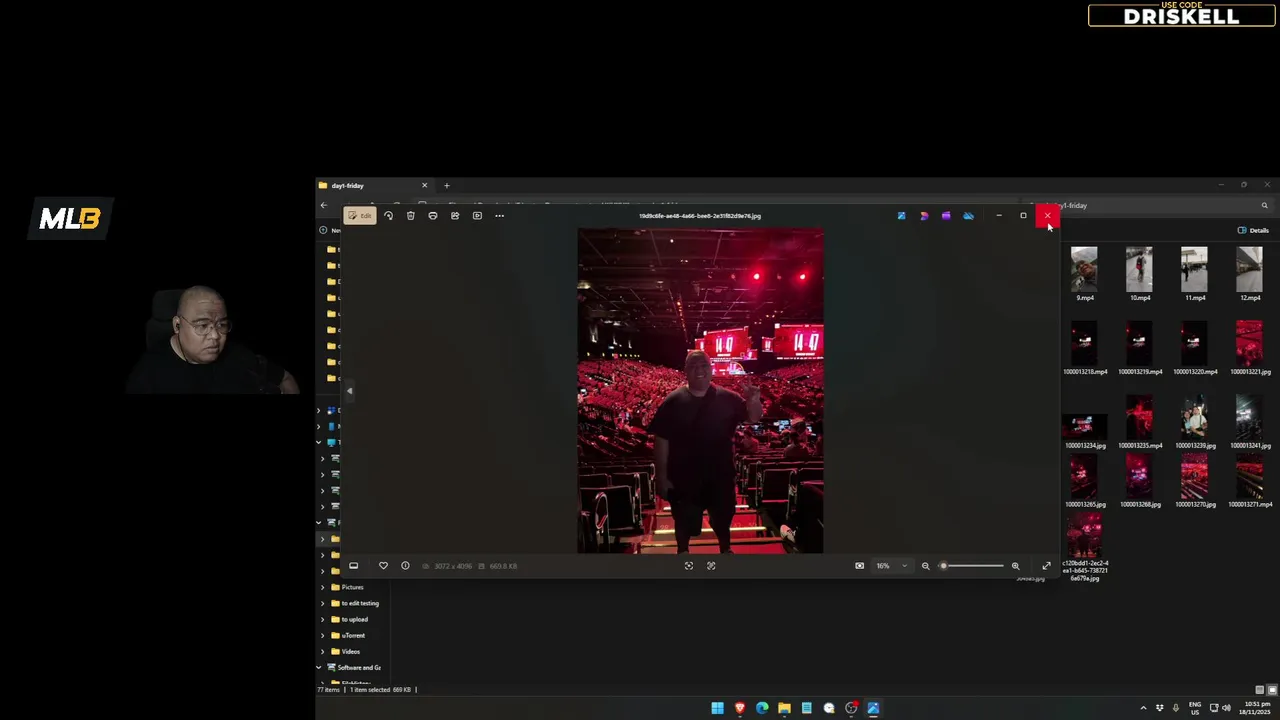Share the photo using the share icon
Screen dimensions: 1280x720
[x=455, y=216]
